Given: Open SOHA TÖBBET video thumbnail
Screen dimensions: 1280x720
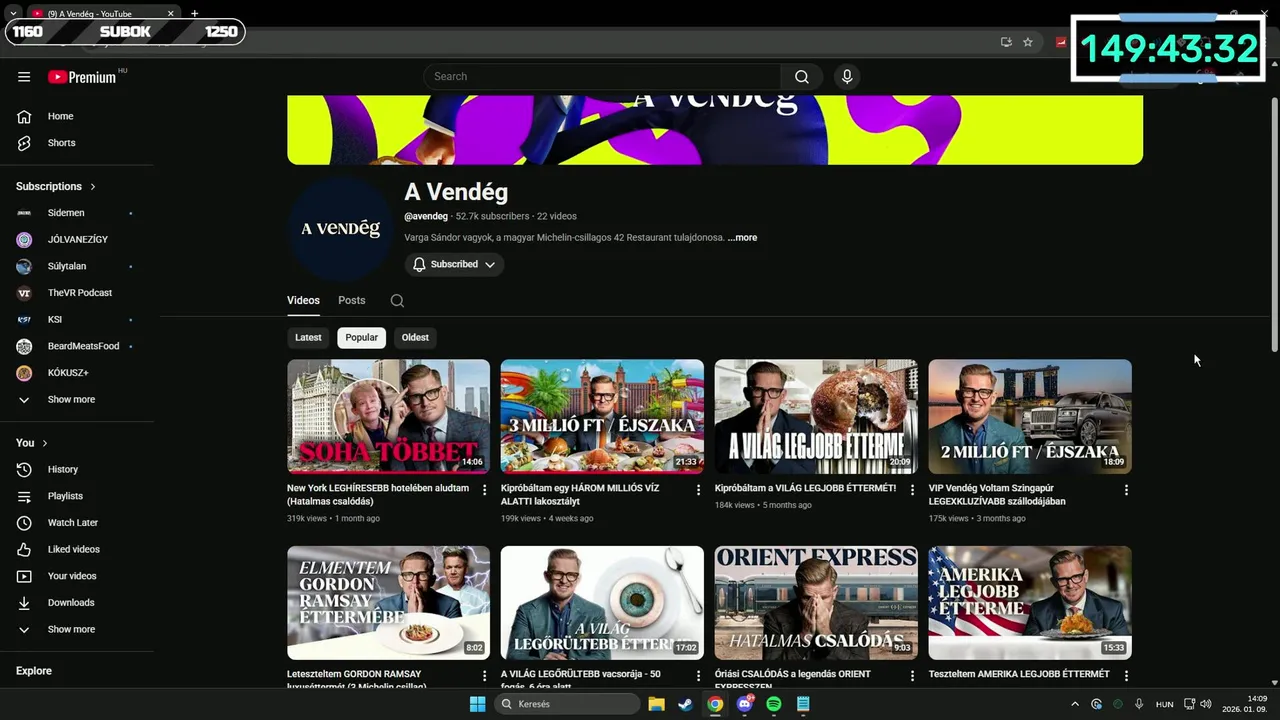Looking at the screenshot, I should 388,416.
